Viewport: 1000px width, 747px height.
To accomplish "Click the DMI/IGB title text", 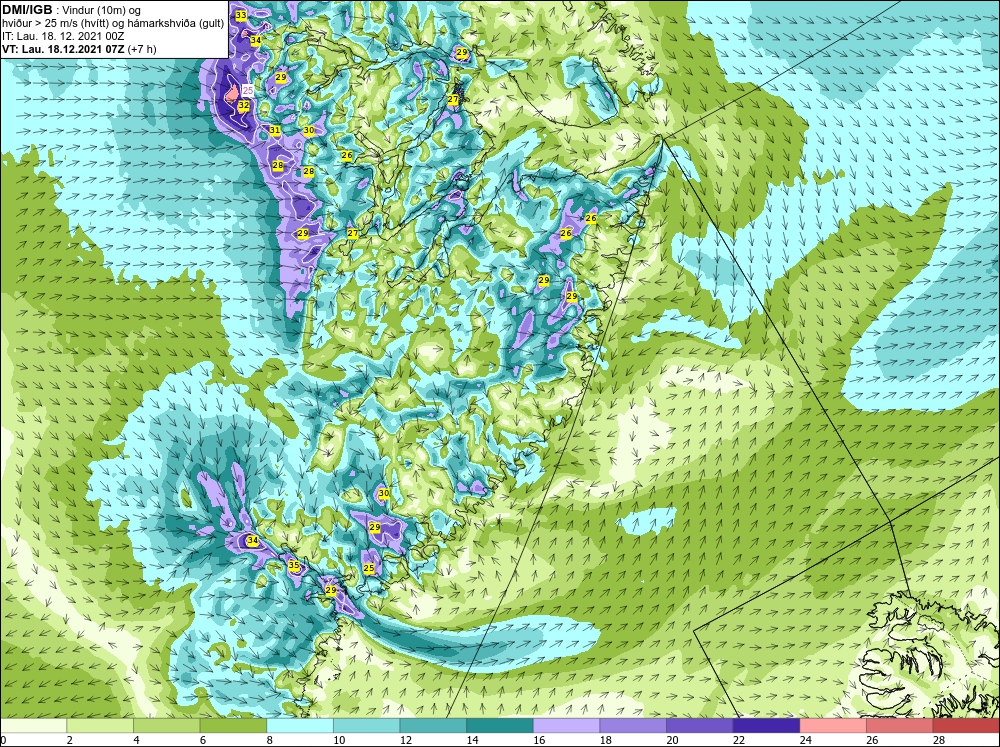I will pyautogui.click(x=27, y=10).
